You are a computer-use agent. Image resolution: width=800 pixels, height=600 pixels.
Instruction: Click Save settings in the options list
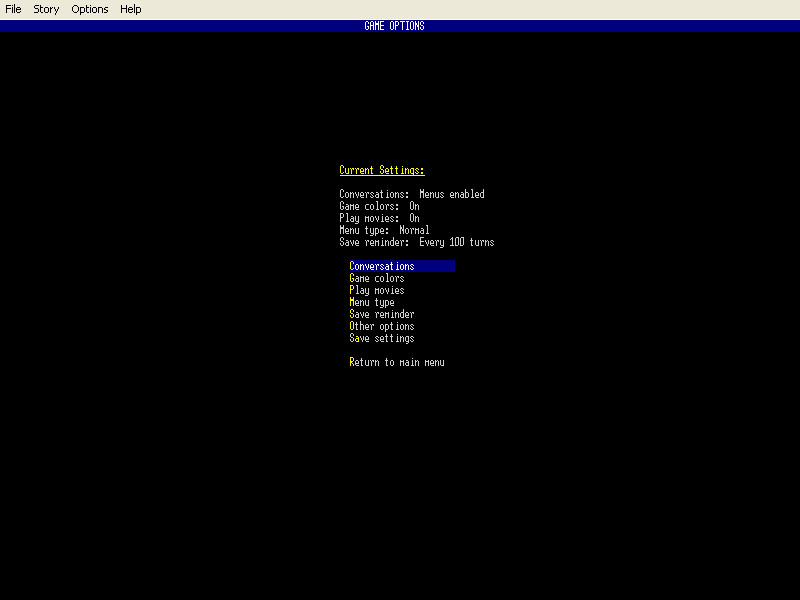(382, 338)
